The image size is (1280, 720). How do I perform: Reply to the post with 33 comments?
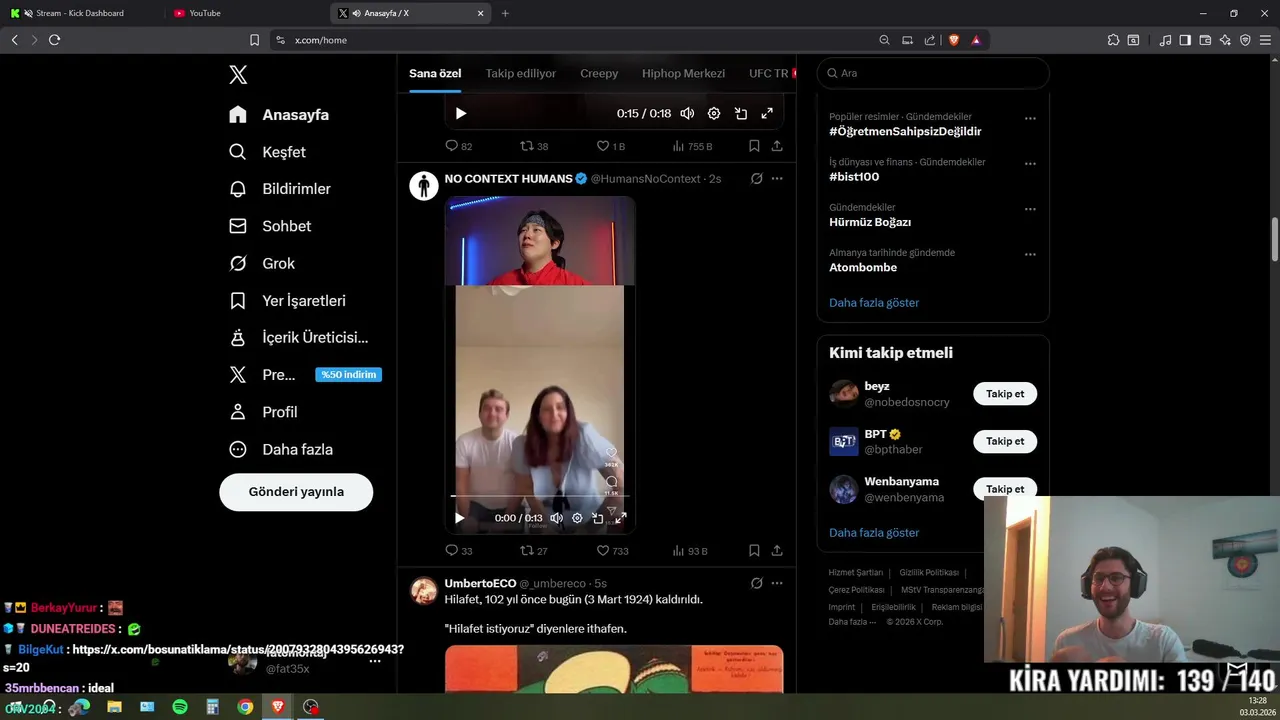point(458,550)
